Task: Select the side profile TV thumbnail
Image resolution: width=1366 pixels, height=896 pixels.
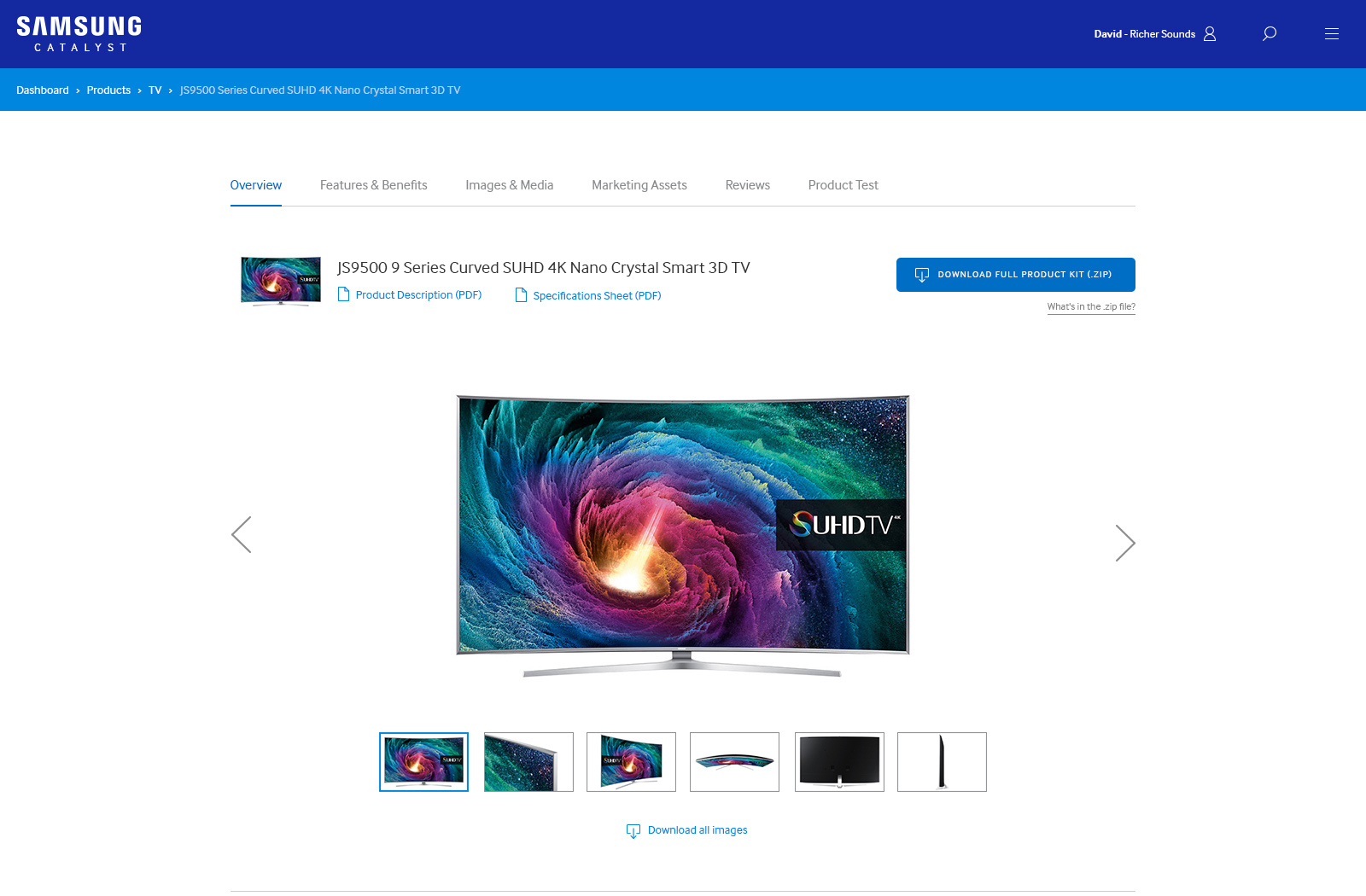Action: point(942,762)
